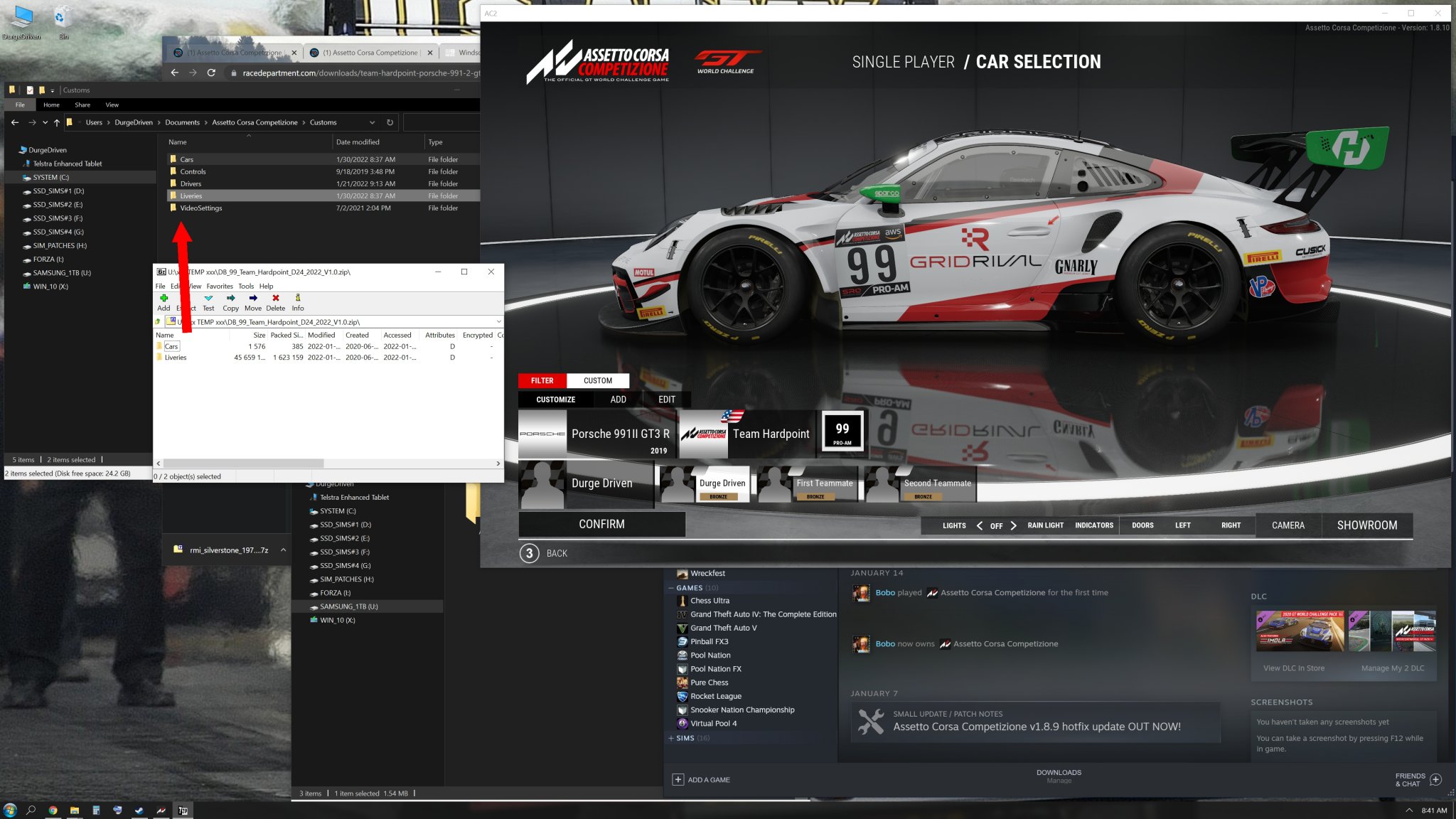Toggle INDICATORS in showroom controls
Screen dimensions: 1456x819
click(1094, 525)
